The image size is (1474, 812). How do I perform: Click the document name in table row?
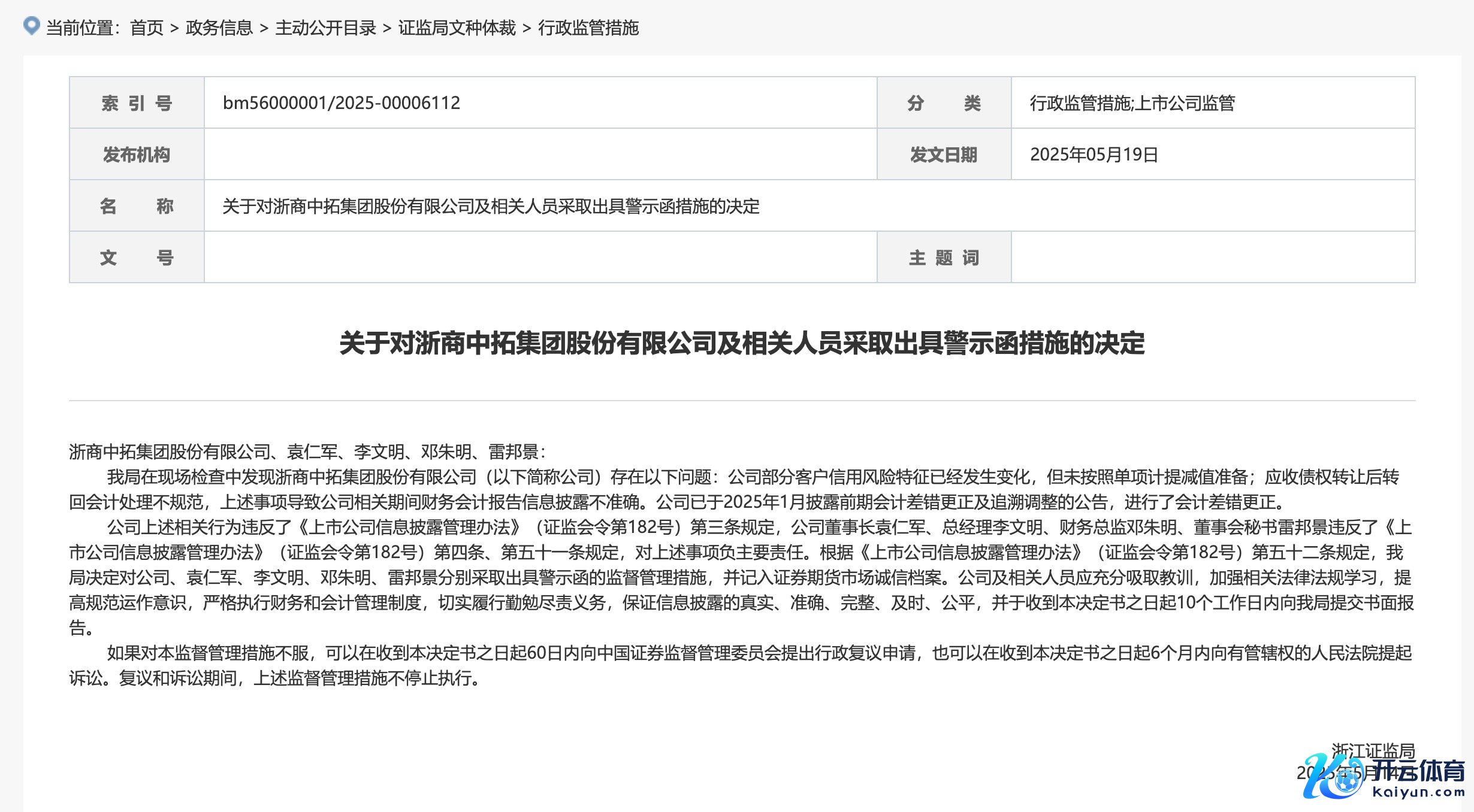click(491, 207)
